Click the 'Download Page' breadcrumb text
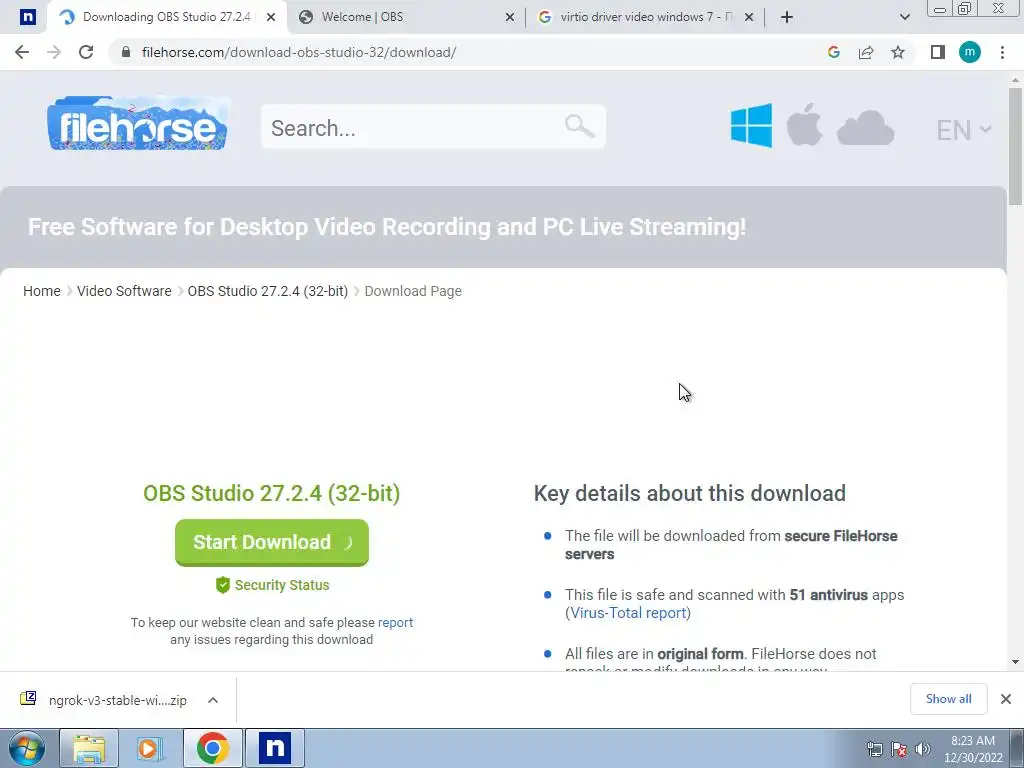Image resolution: width=1024 pixels, height=768 pixels. (x=413, y=291)
